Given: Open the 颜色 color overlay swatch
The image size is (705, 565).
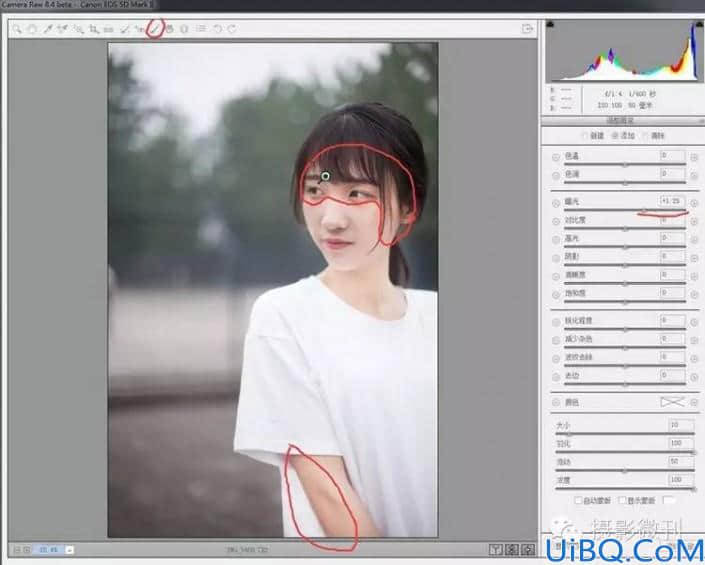Looking at the screenshot, I should [x=672, y=402].
